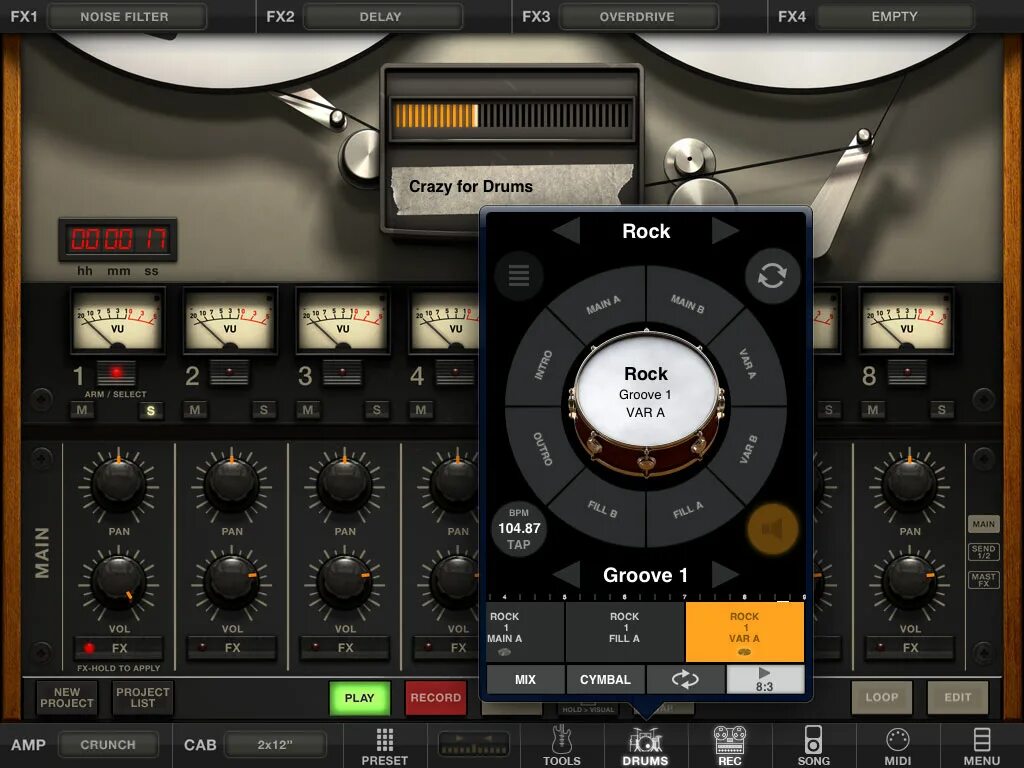Arm track 2 record light
This screenshot has height=768, width=1024.
click(x=229, y=373)
